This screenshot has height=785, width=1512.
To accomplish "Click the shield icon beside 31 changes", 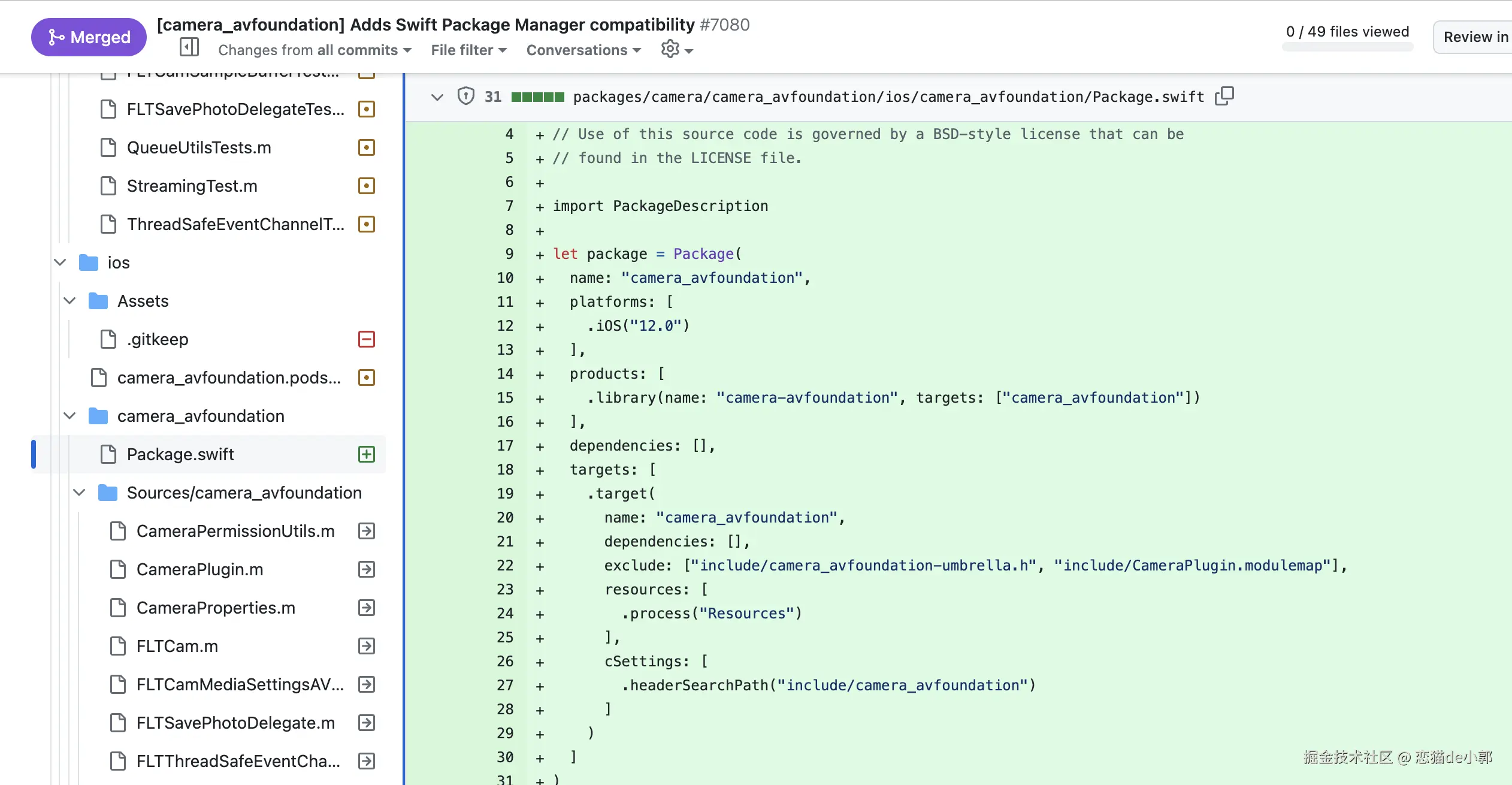I will coord(465,96).
